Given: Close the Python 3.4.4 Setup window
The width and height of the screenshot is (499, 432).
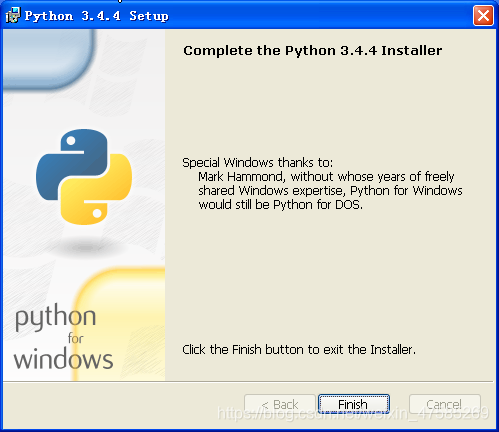Looking at the screenshot, I should point(483,15).
